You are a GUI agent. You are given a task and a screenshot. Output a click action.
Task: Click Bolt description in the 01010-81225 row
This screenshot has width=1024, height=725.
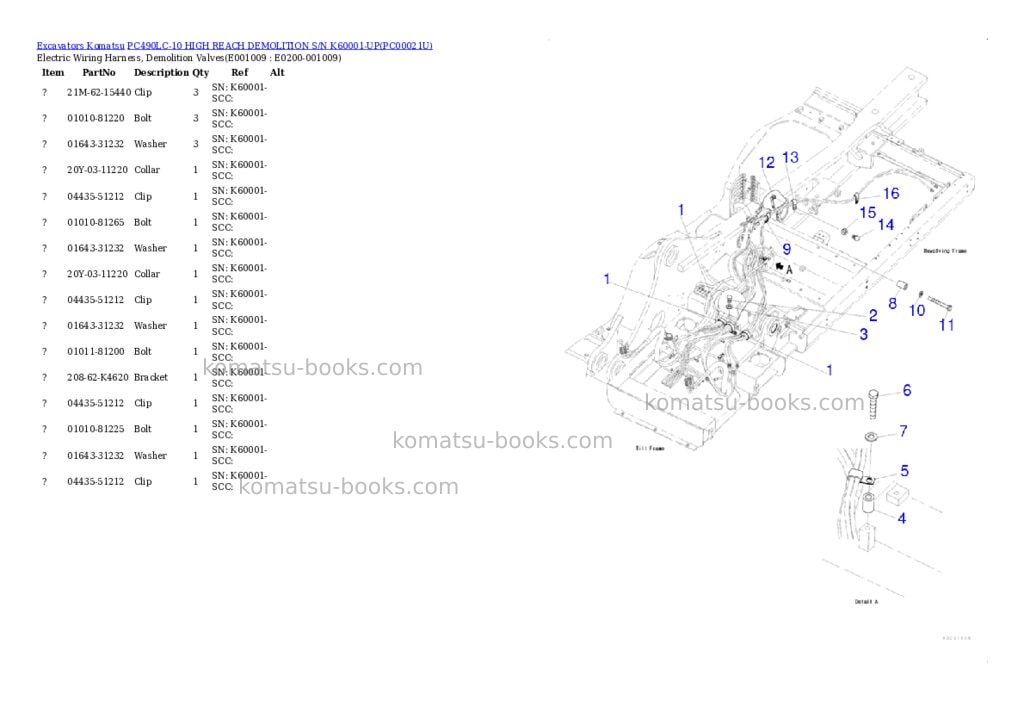click(x=142, y=429)
